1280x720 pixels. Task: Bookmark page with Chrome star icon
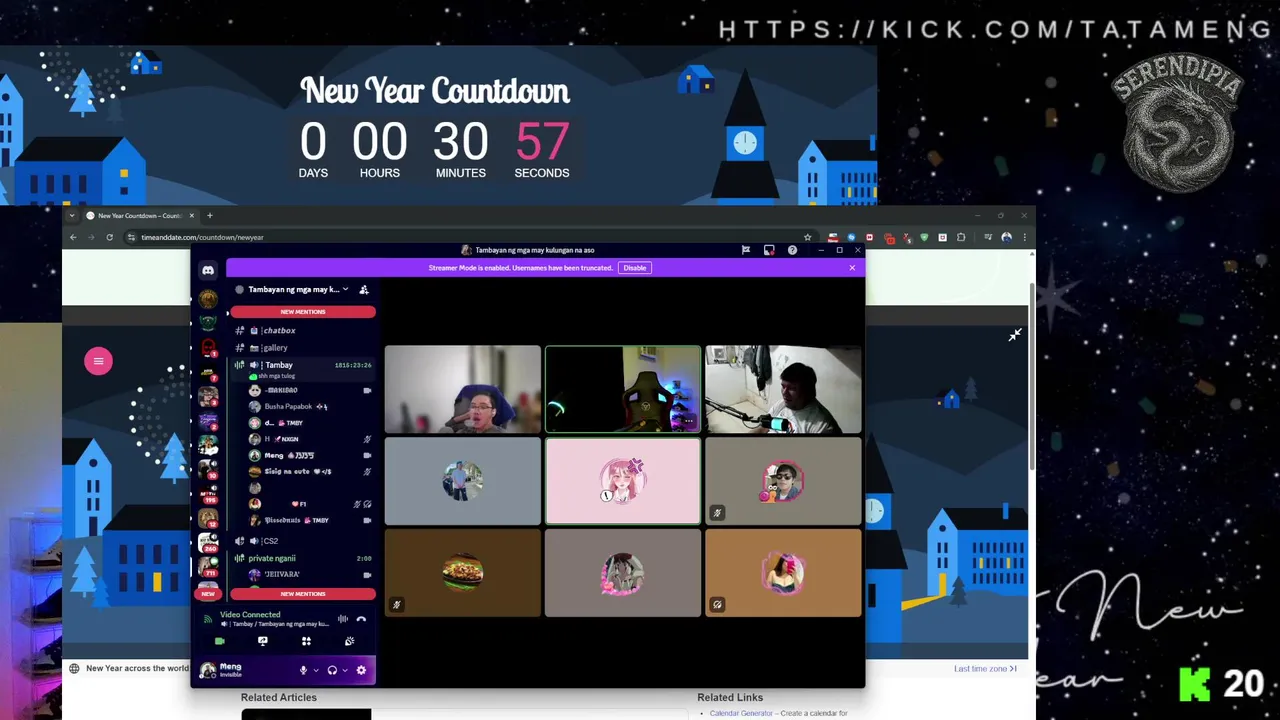click(x=808, y=238)
